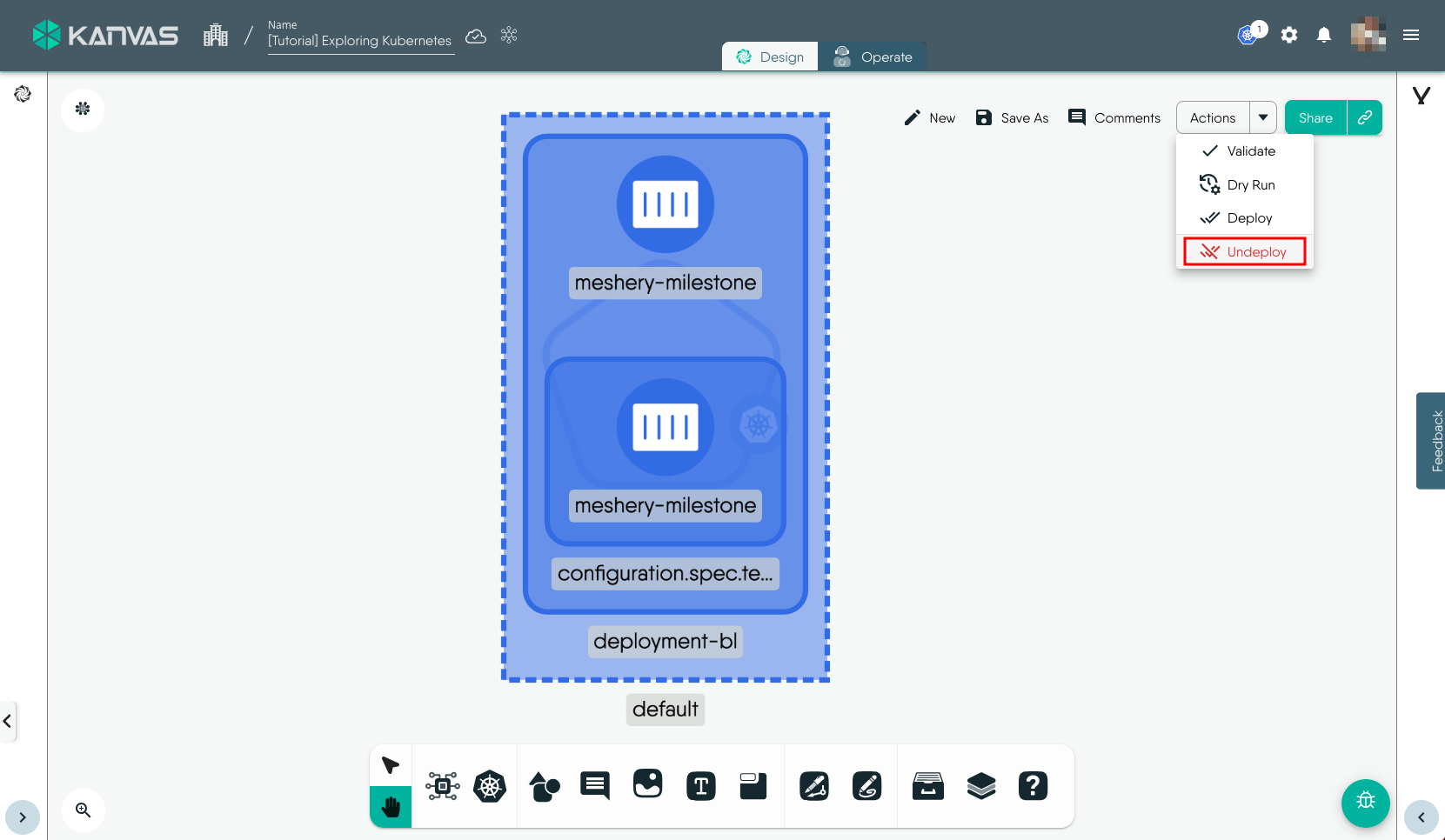Select the Kubernetes components icon in the dock

[490, 786]
